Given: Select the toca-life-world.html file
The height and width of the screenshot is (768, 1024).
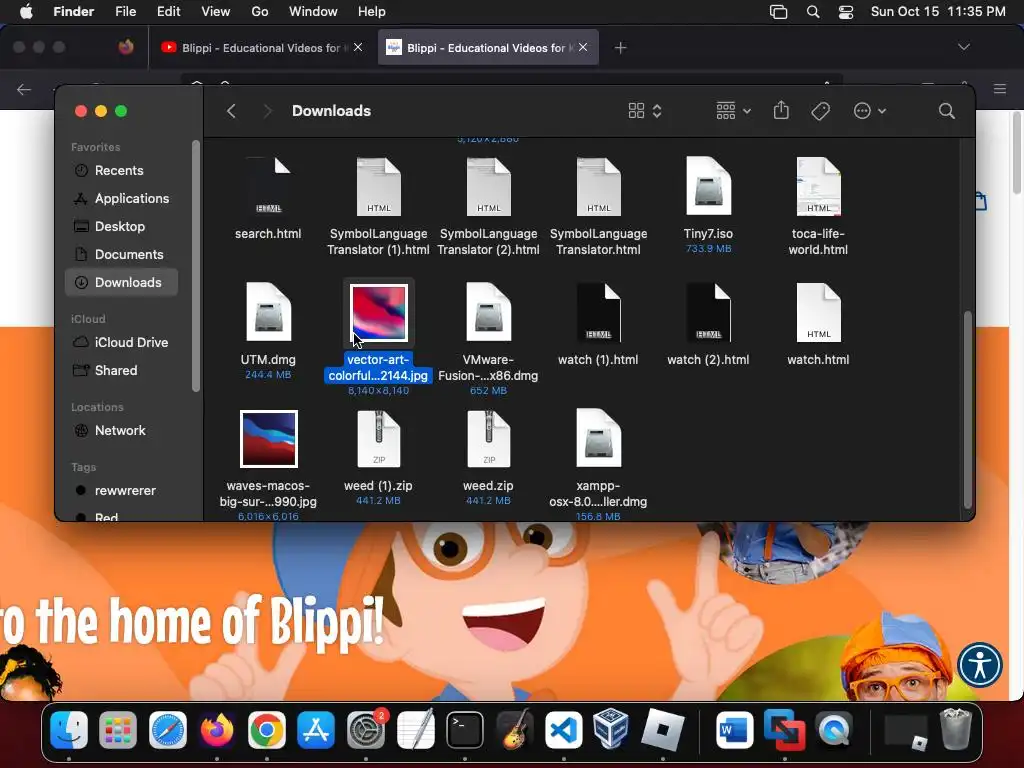Looking at the screenshot, I should pyautogui.click(x=818, y=206).
